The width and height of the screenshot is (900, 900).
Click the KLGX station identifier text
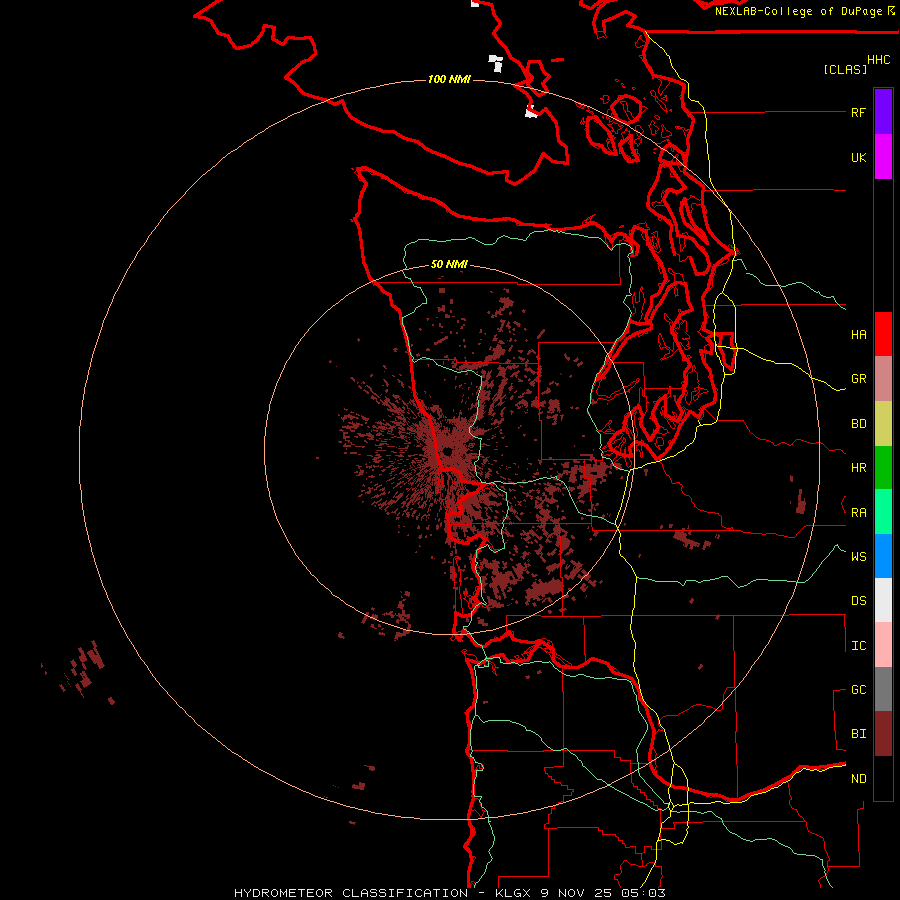pos(514,893)
